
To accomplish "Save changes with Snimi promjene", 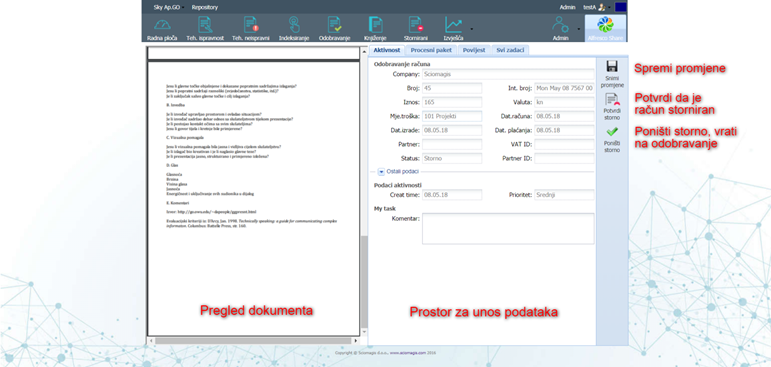I will 612,74.
